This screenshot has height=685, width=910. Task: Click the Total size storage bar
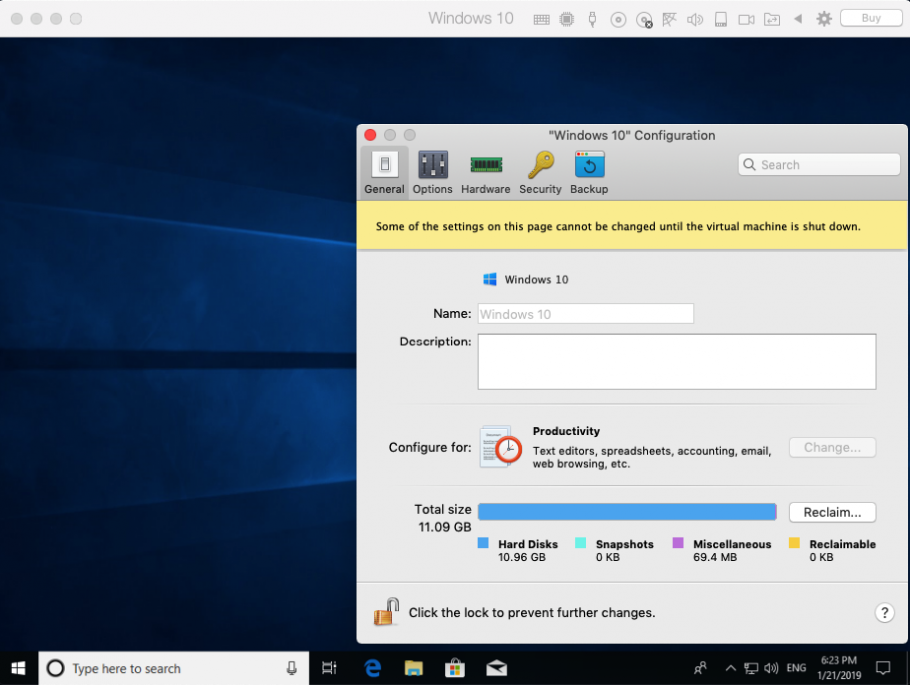627,511
